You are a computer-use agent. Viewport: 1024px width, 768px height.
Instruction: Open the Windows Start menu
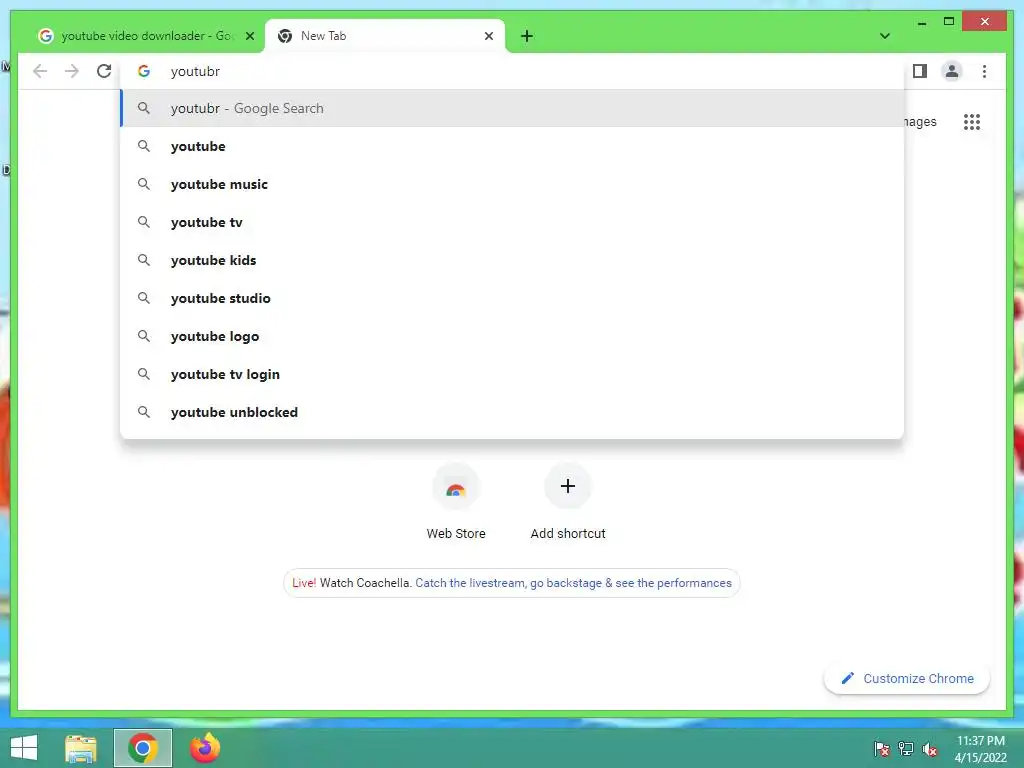click(24, 748)
